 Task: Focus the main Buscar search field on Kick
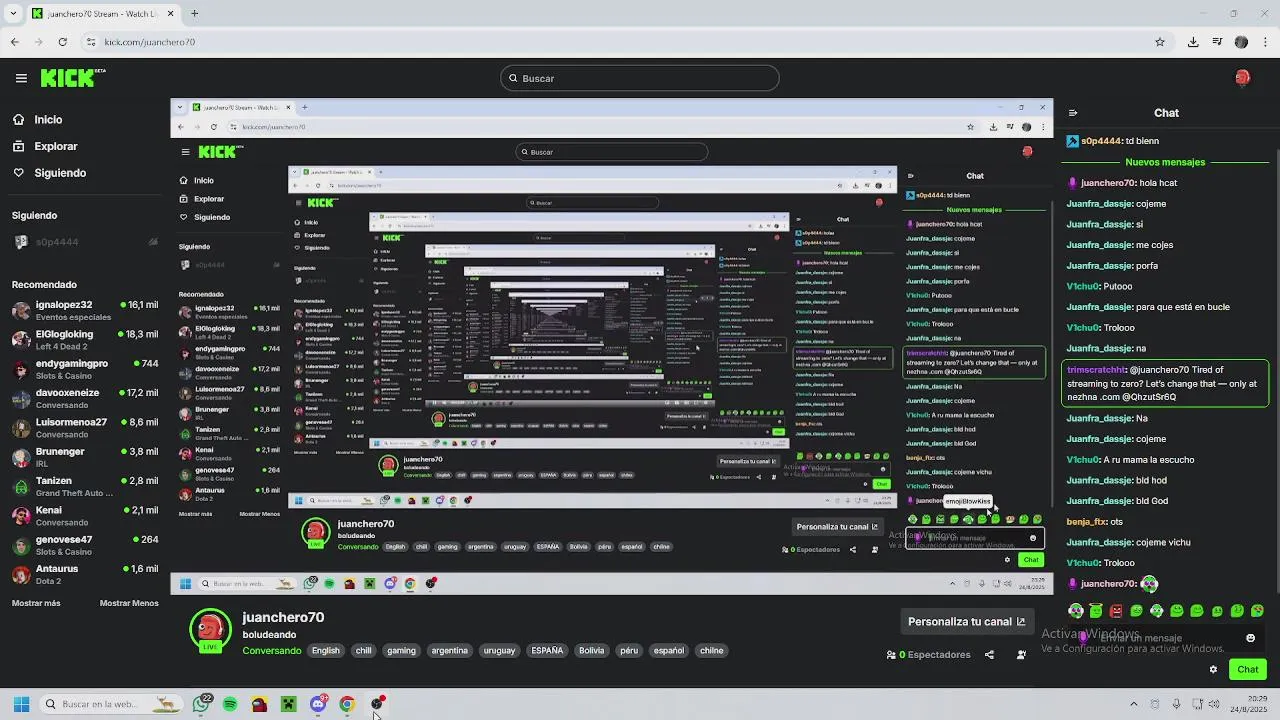coord(640,78)
